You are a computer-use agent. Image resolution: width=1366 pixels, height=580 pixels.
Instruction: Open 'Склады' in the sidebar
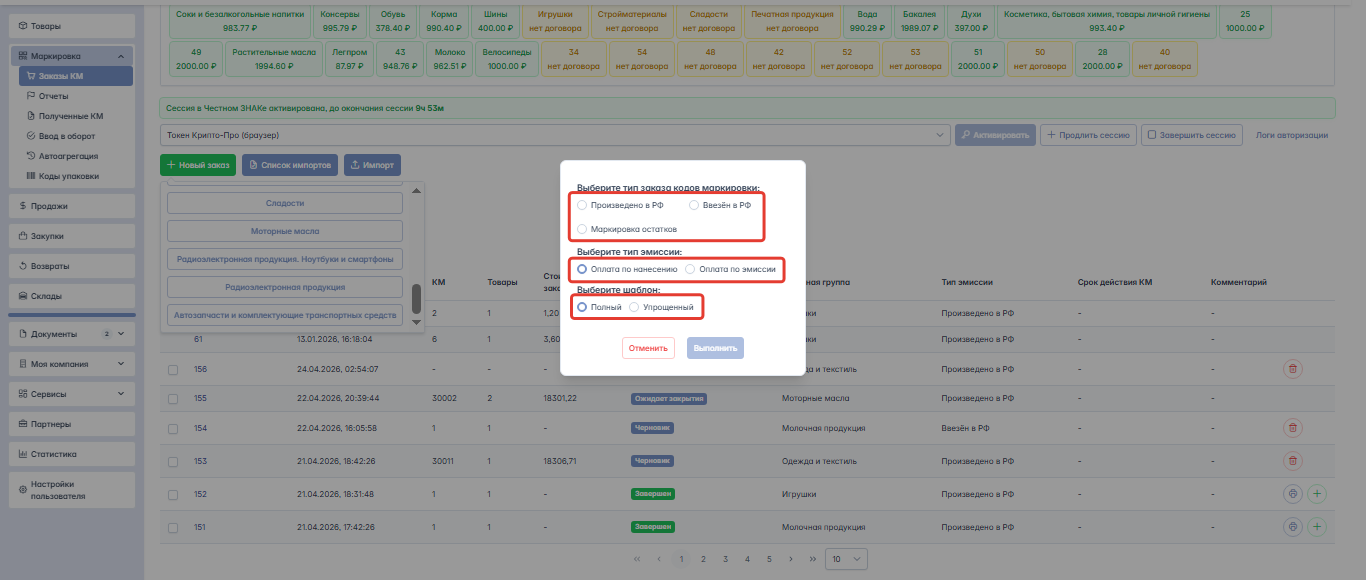72,296
